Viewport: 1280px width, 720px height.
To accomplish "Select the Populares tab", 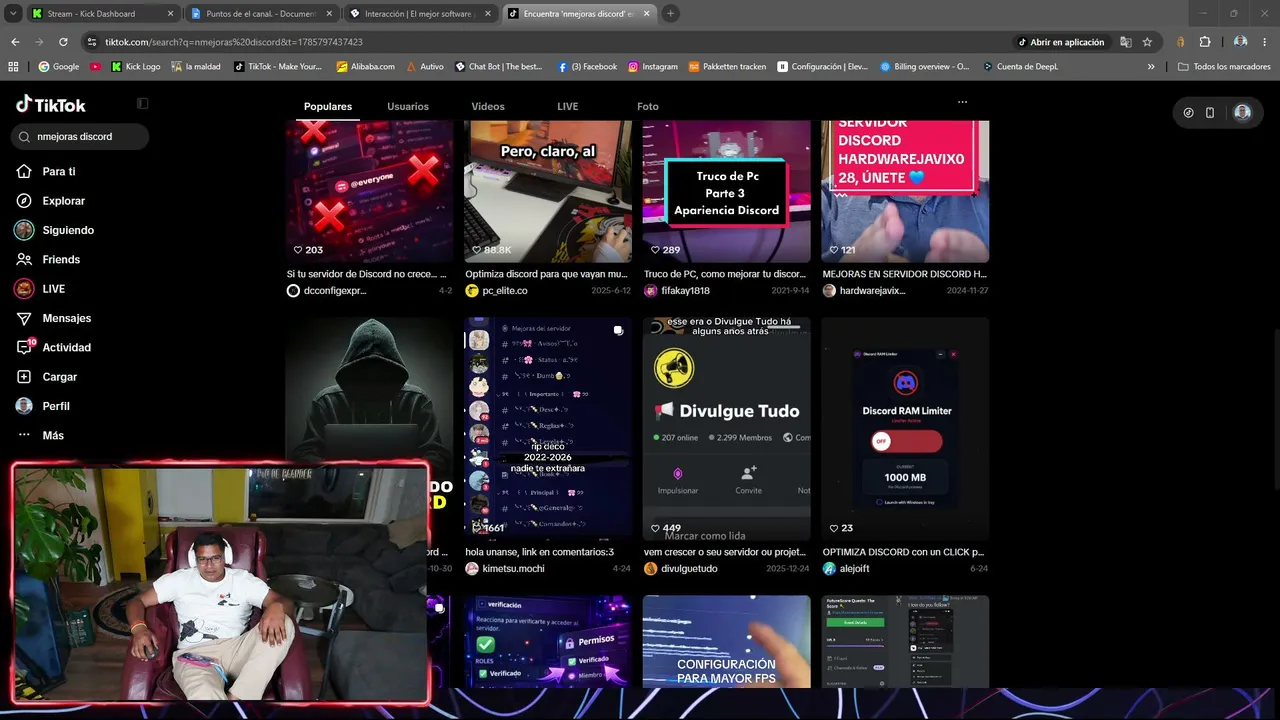I will [x=328, y=106].
